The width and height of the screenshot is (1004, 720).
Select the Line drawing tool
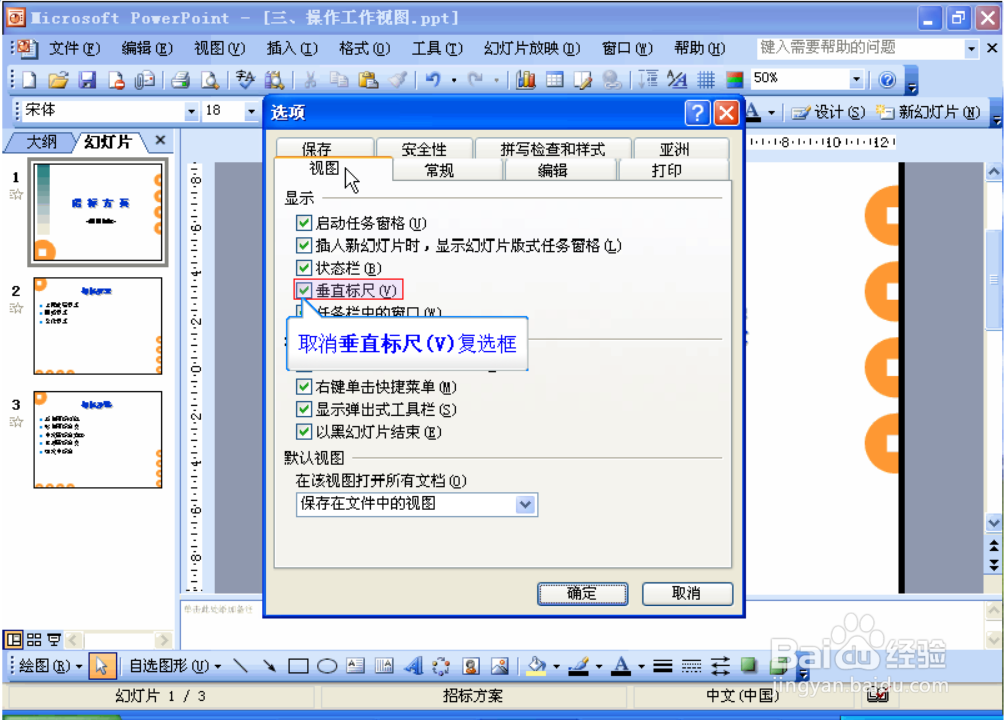click(x=241, y=666)
